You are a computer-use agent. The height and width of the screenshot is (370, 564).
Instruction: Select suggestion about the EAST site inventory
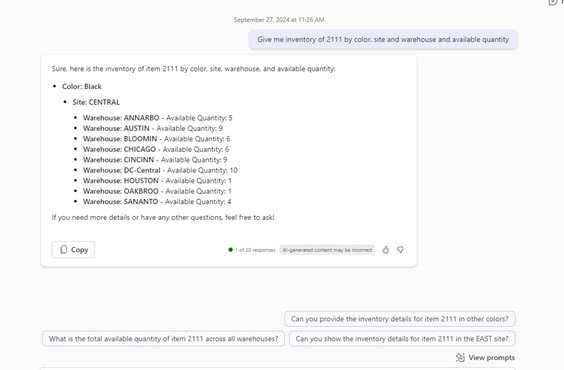pyautogui.click(x=402, y=339)
